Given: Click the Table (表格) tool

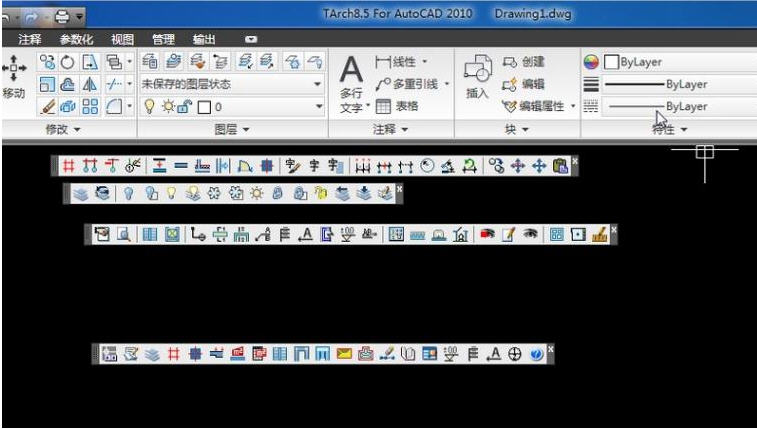Looking at the screenshot, I should point(397,106).
